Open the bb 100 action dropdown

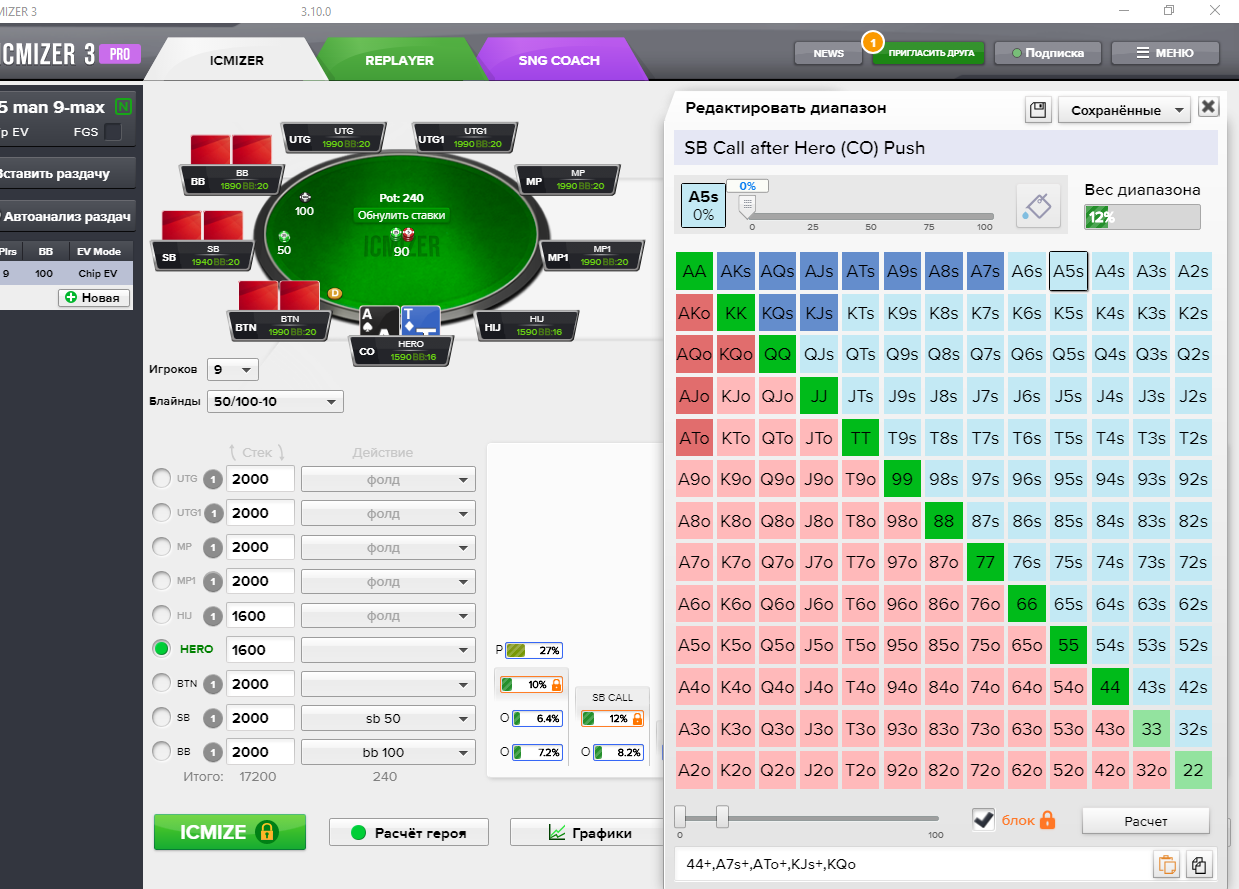(x=388, y=752)
